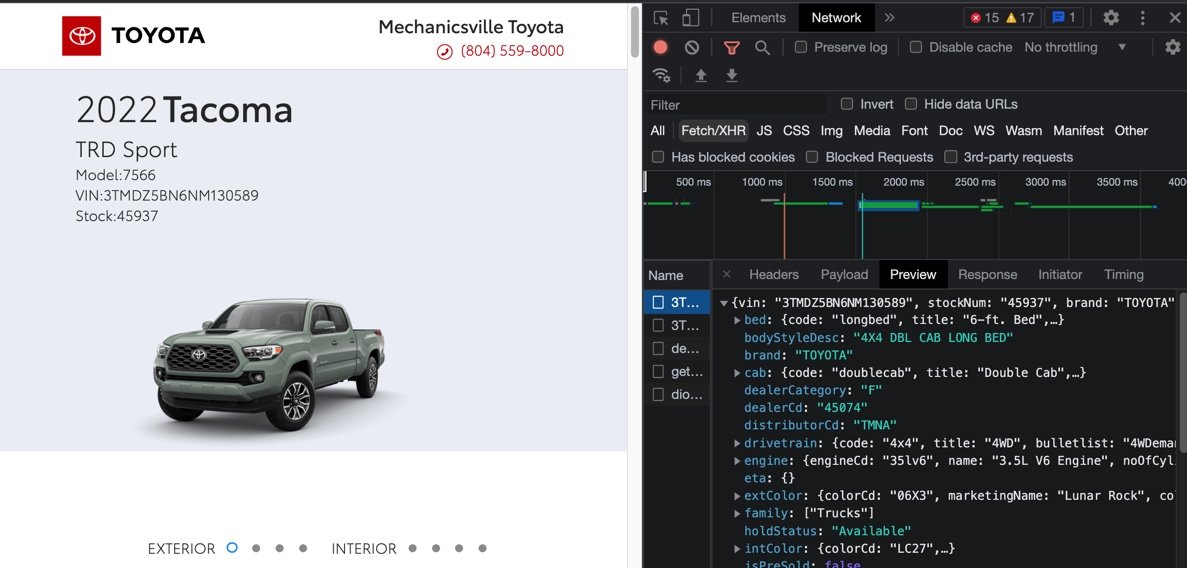Filter requests by WS
1187x568 pixels.
(984, 130)
